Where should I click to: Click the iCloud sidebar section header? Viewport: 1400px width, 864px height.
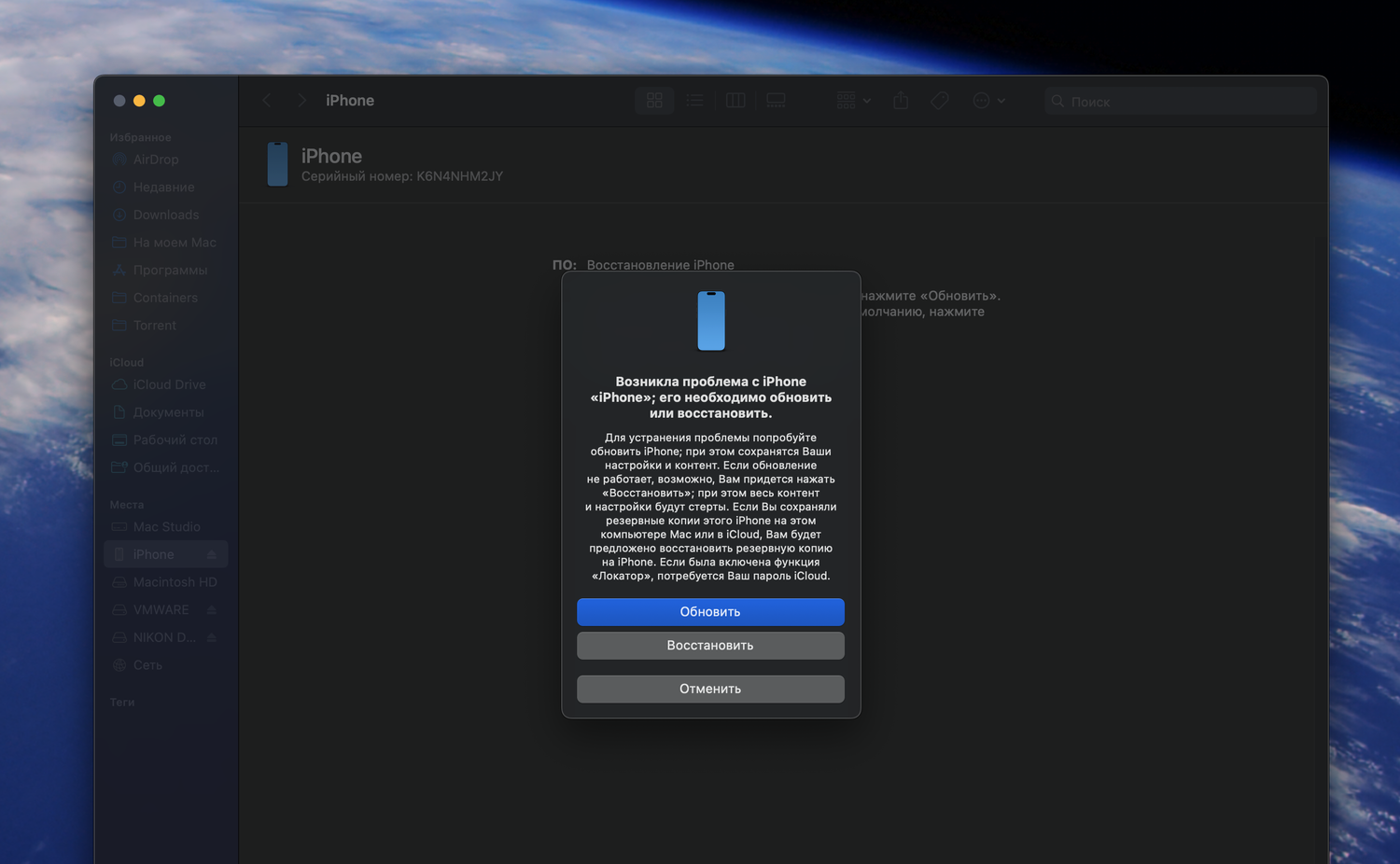127,362
